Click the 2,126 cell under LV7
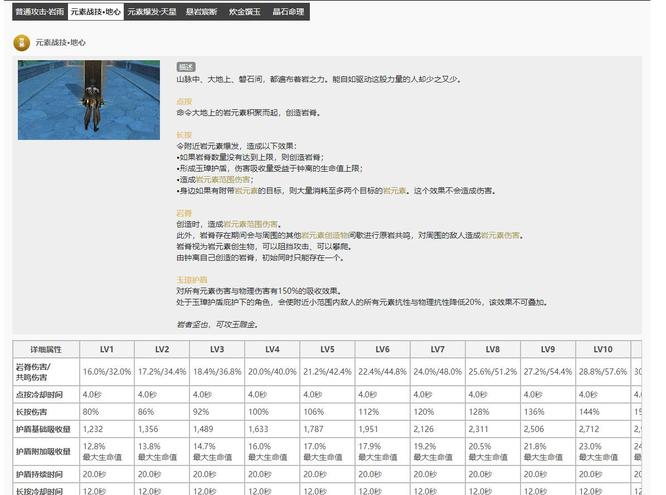666x495 pixels. [x=437, y=429]
